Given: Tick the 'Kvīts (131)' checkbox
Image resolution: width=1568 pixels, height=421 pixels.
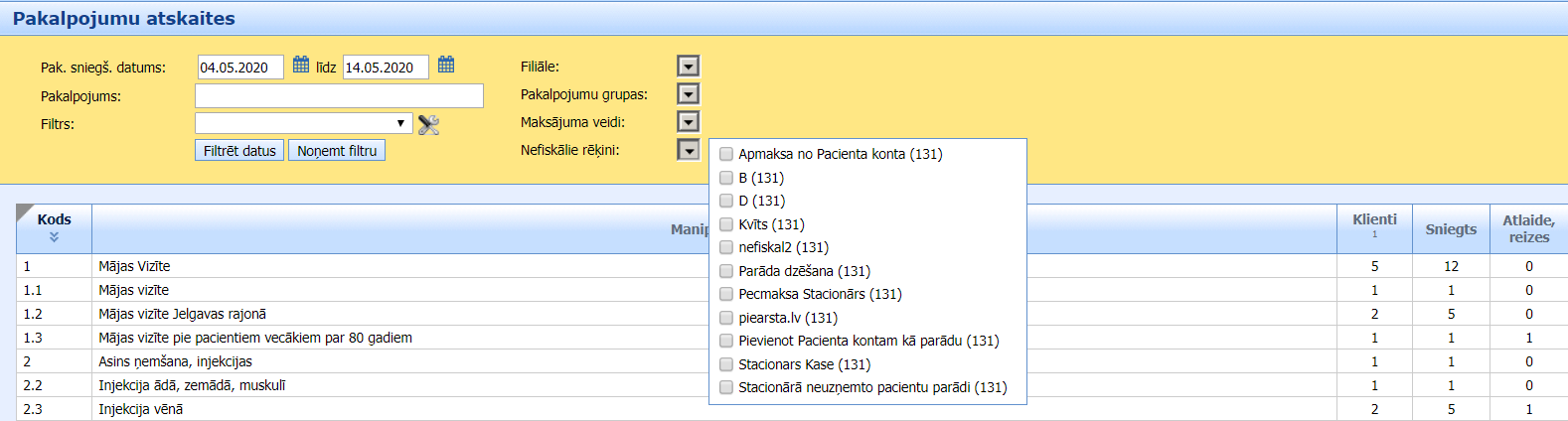Looking at the screenshot, I should click(726, 224).
